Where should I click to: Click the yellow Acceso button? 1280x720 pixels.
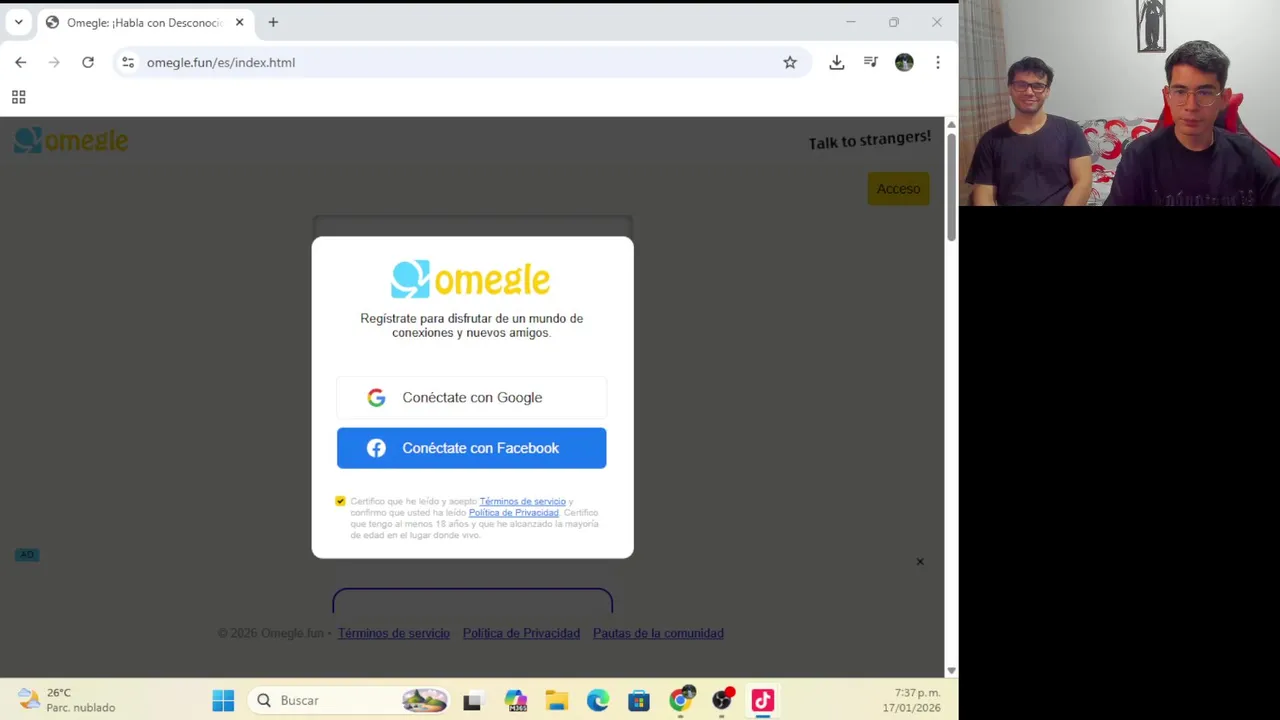point(898,189)
